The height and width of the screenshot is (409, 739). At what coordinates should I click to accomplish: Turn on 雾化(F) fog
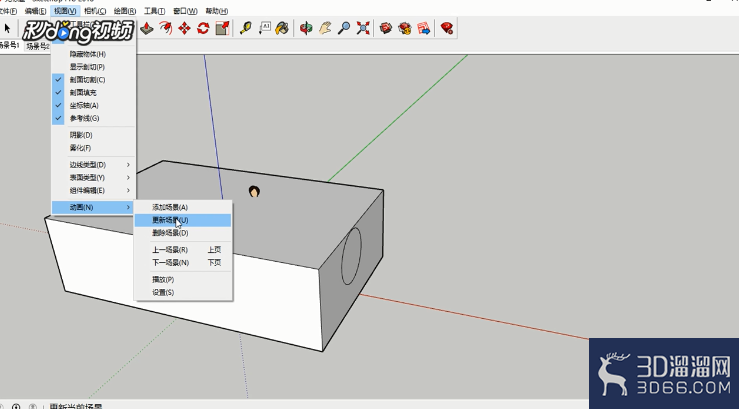click(x=93, y=147)
